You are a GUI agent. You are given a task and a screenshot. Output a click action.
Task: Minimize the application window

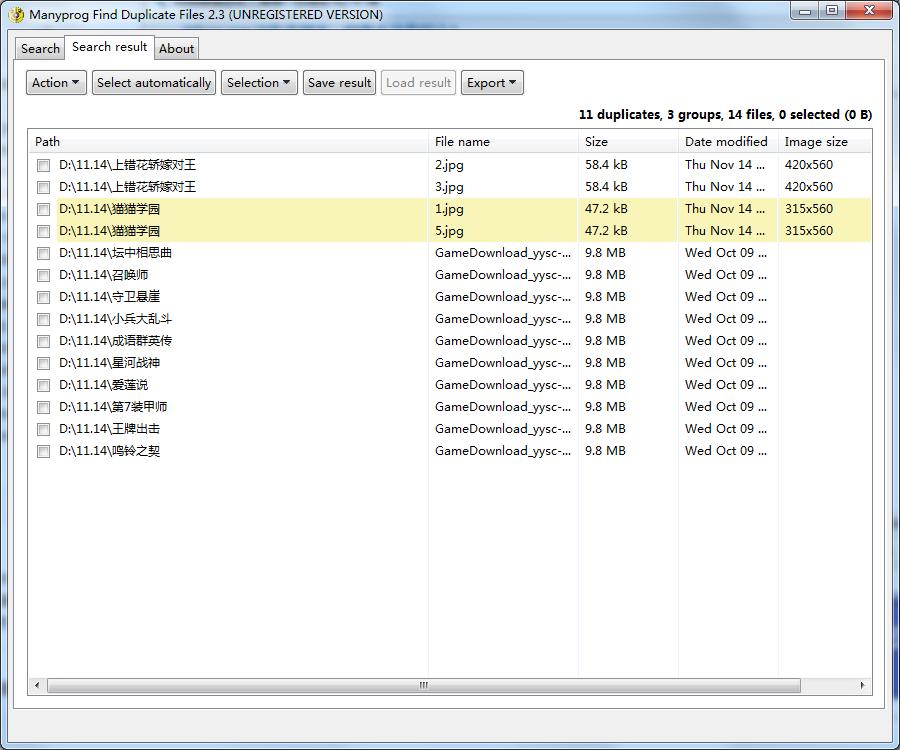805,11
